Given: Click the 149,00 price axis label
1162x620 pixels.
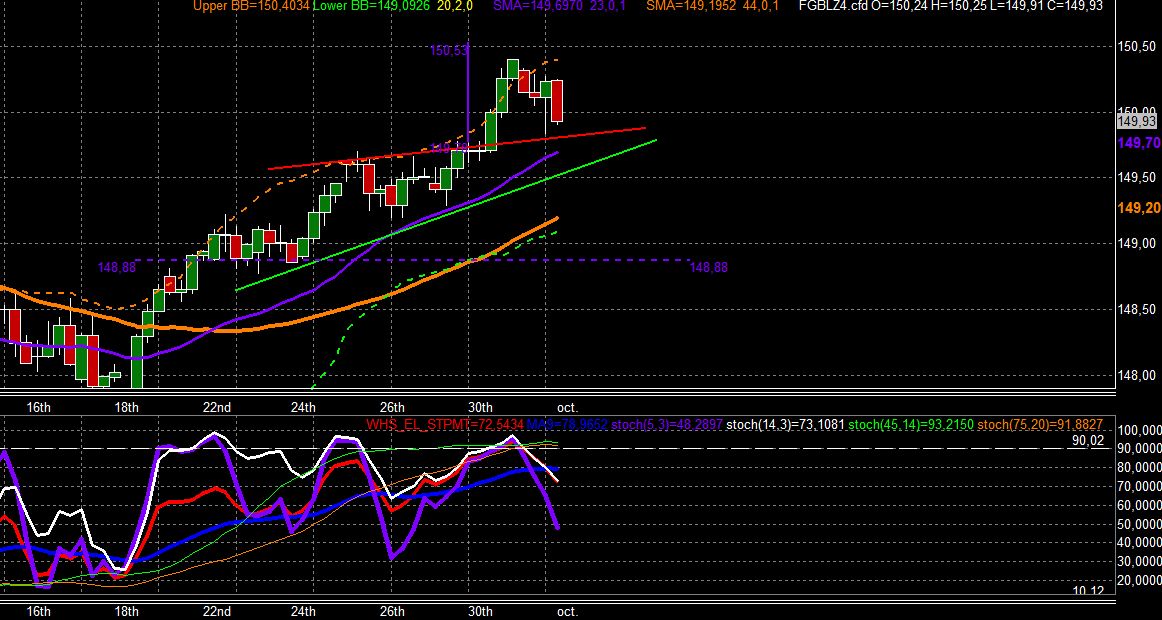Looking at the screenshot, I should point(1136,243).
